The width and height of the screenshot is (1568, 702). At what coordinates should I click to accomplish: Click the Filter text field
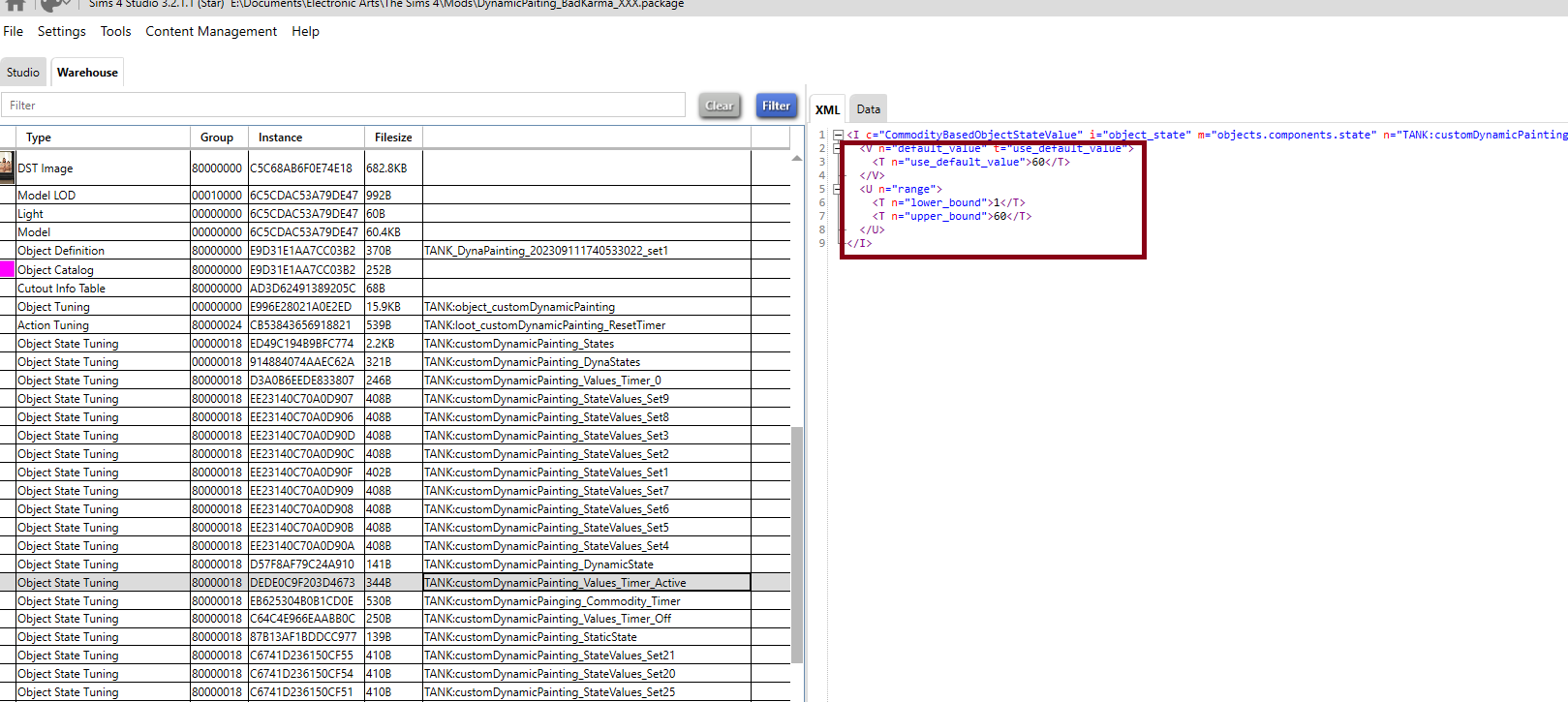tap(343, 106)
